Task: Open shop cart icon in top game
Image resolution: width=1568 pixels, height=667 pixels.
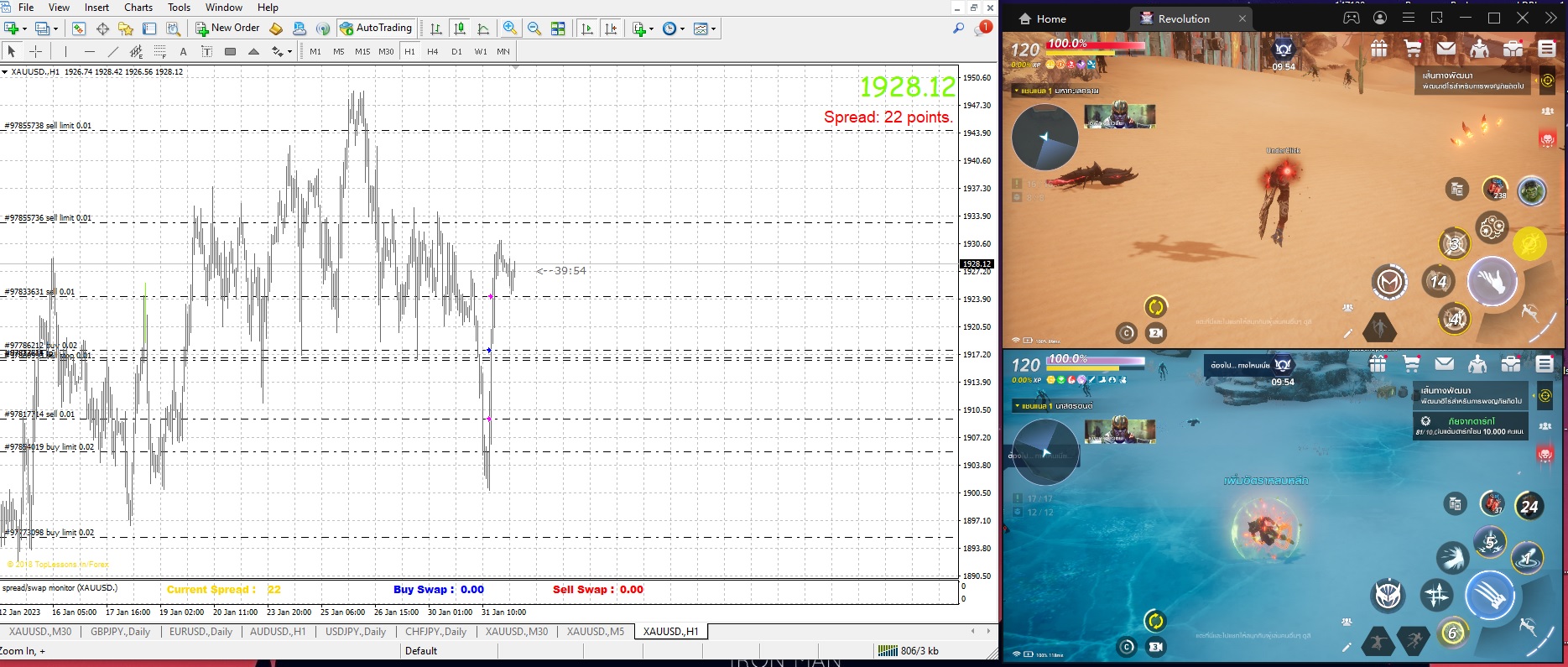Action: (1413, 49)
